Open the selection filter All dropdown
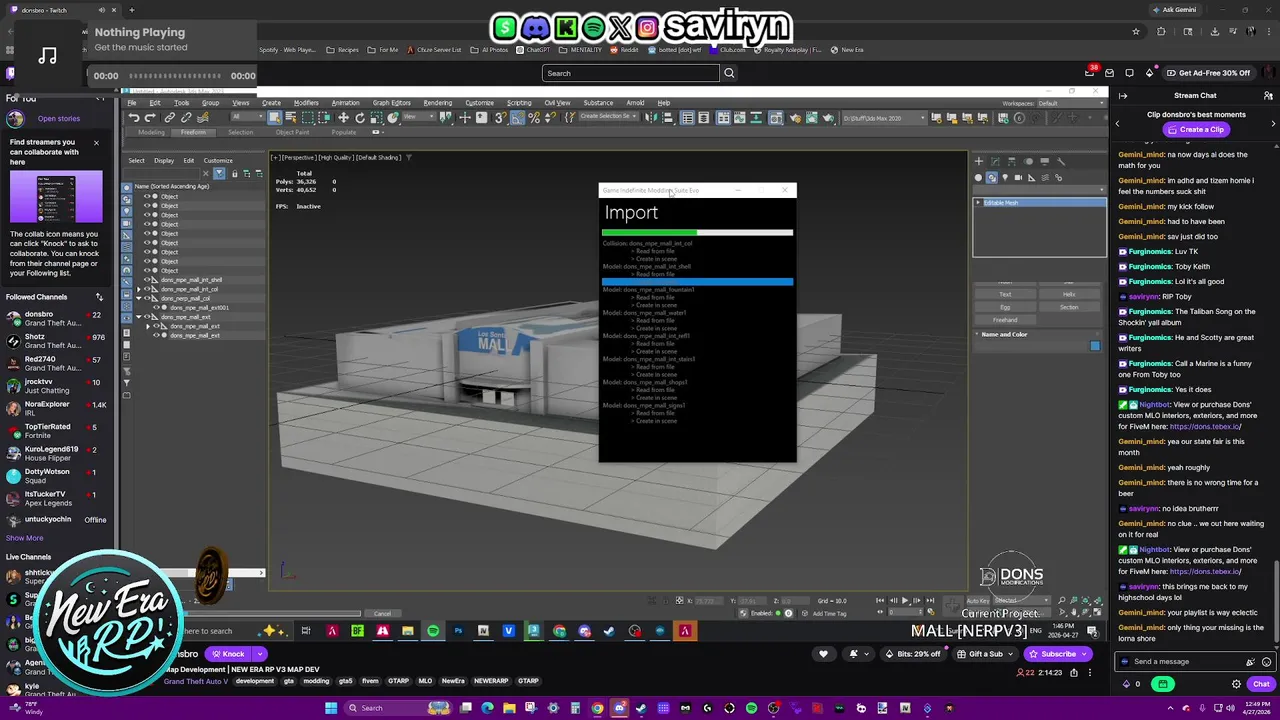 pyautogui.click(x=248, y=116)
